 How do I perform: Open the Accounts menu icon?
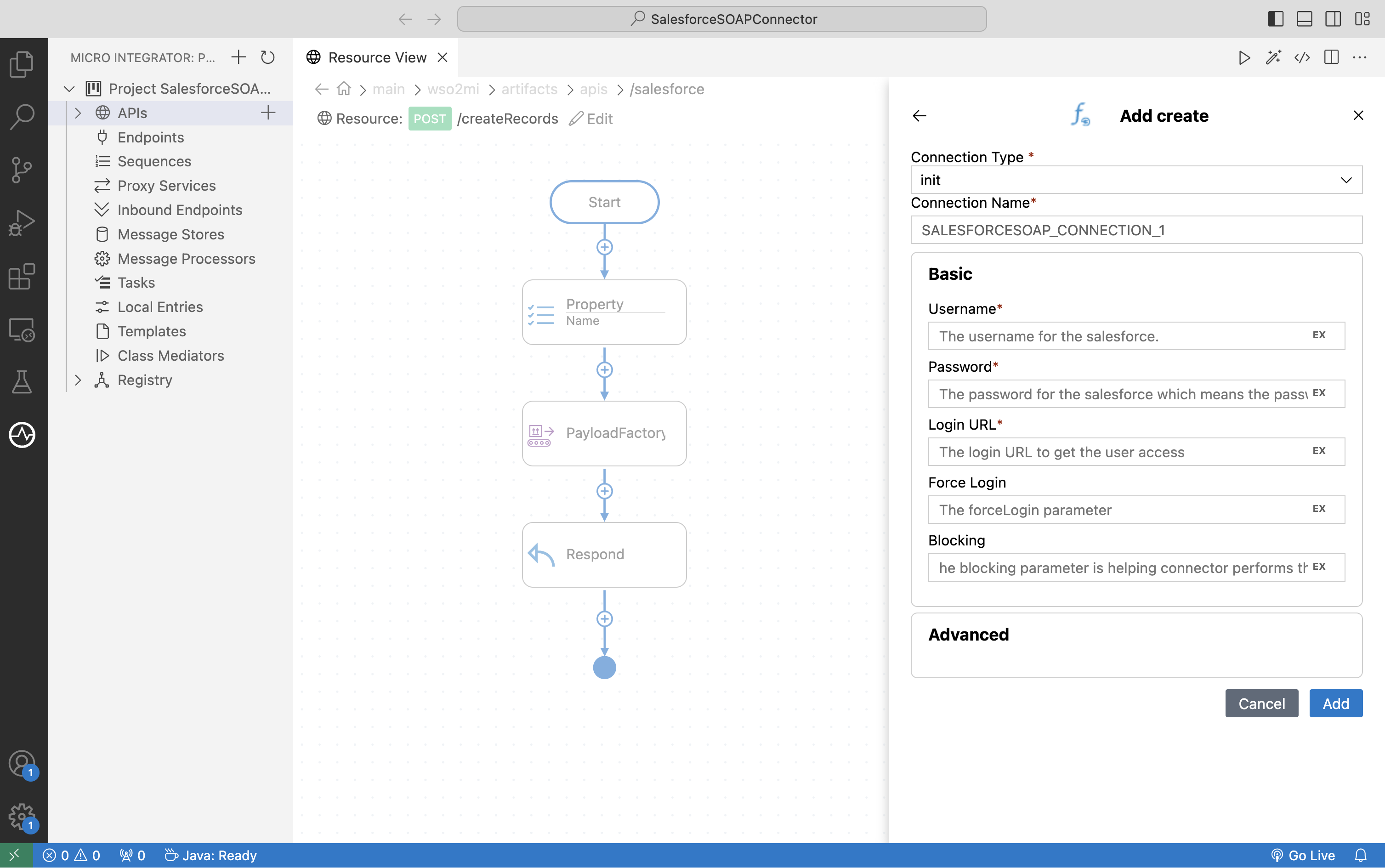tap(22, 764)
